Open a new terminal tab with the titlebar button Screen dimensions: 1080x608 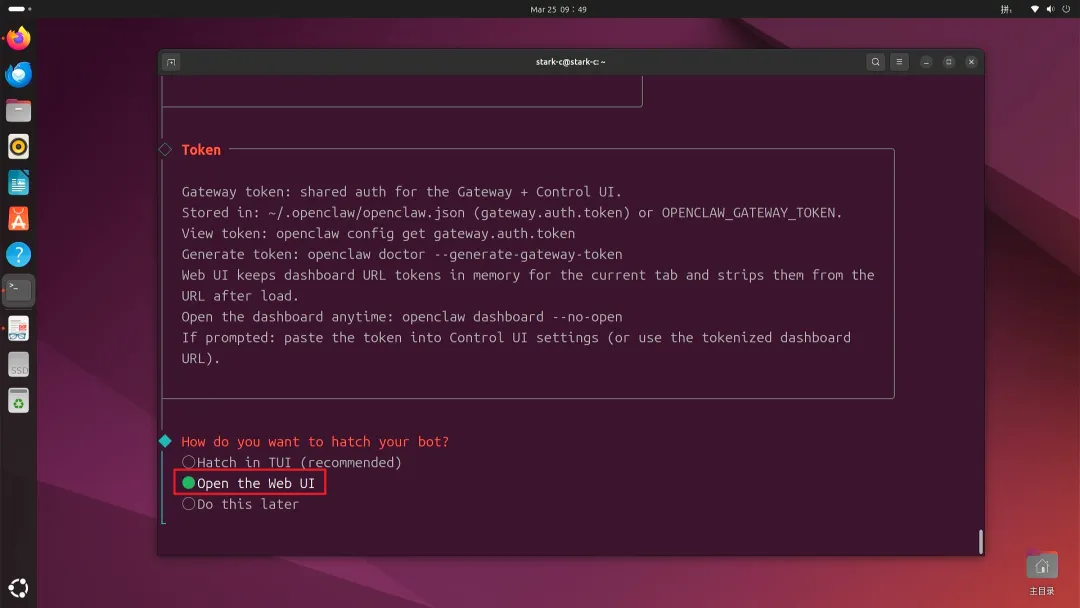click(x=172, y=62)
